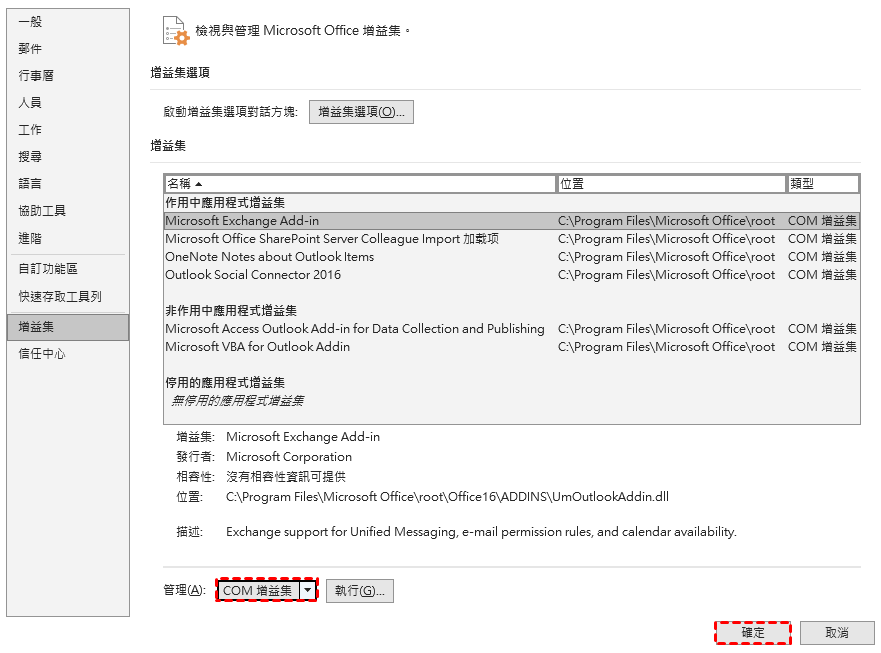Click the 停用的應用程式增益集 group heading

click(225, 383)
